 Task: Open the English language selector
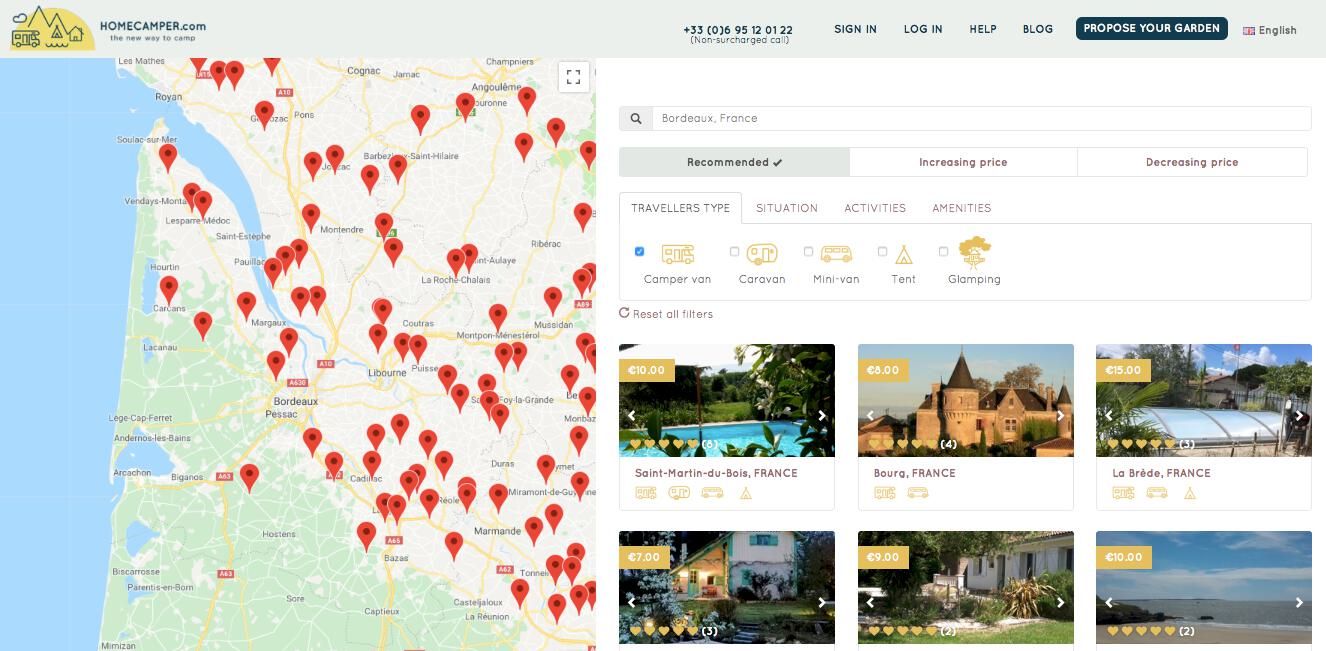[x=1269, y=30]
